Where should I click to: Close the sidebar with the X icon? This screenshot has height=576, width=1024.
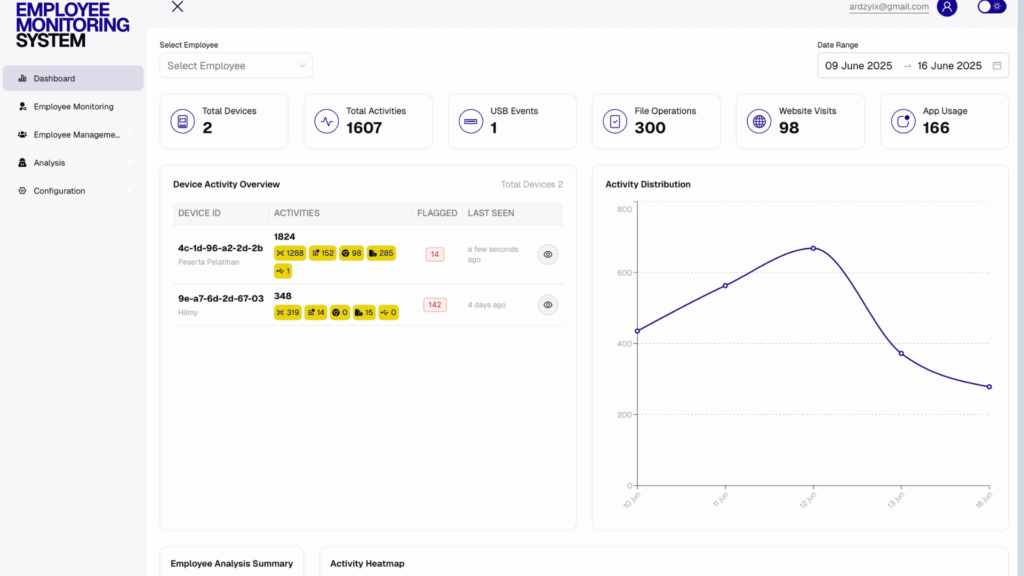point(177,7)
